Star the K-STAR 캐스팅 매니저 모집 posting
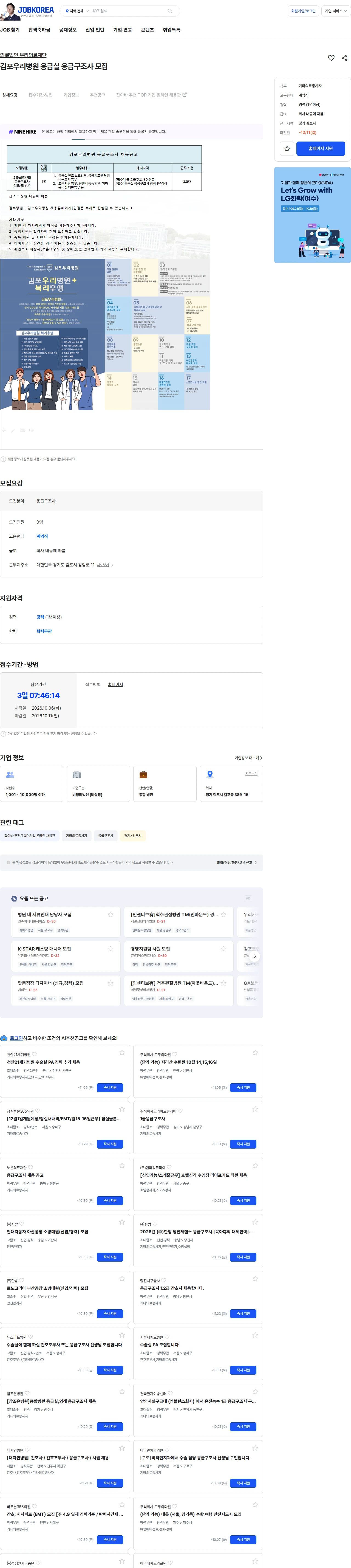 coord(110,949)
